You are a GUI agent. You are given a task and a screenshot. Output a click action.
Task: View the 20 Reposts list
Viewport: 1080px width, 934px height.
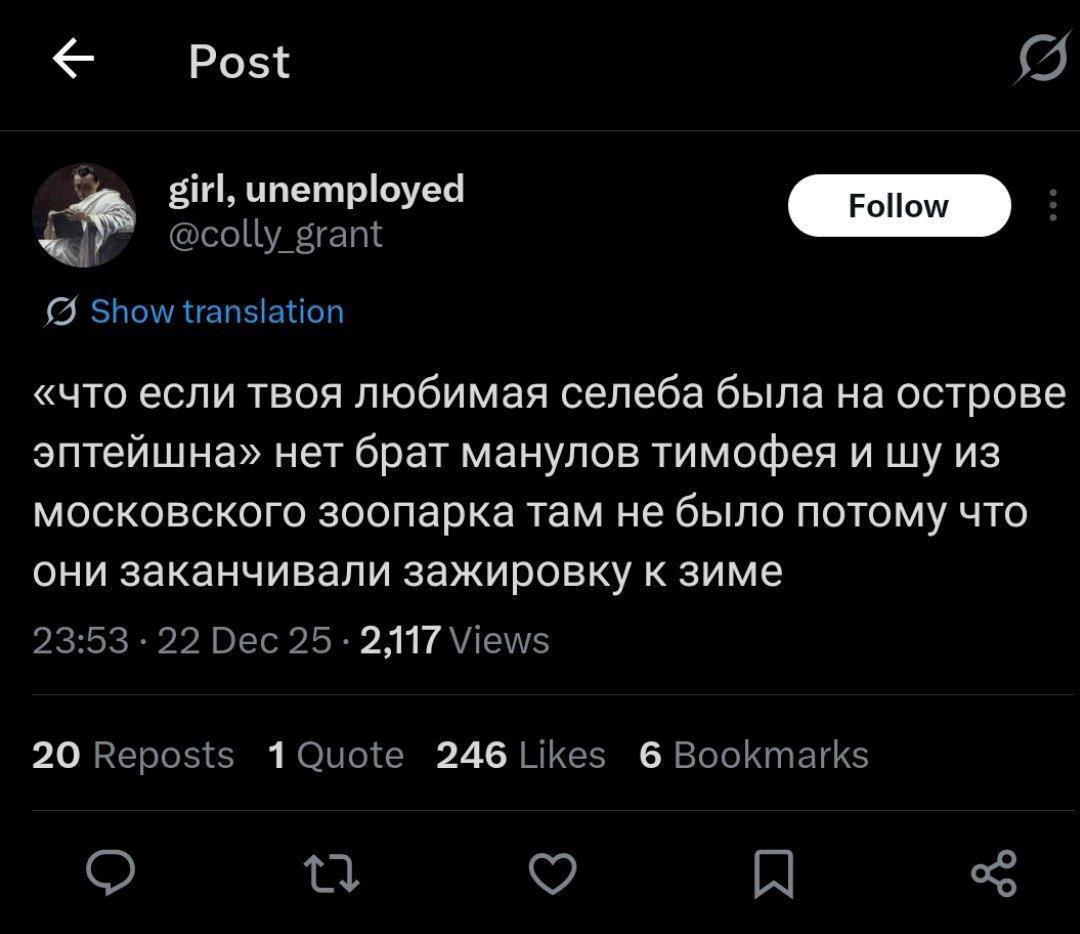(x=133, y=754)
